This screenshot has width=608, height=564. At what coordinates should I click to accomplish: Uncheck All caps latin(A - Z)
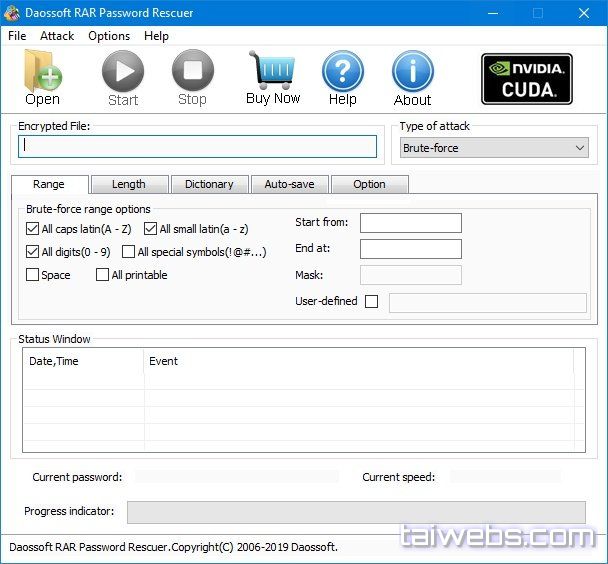click(33, 229)
